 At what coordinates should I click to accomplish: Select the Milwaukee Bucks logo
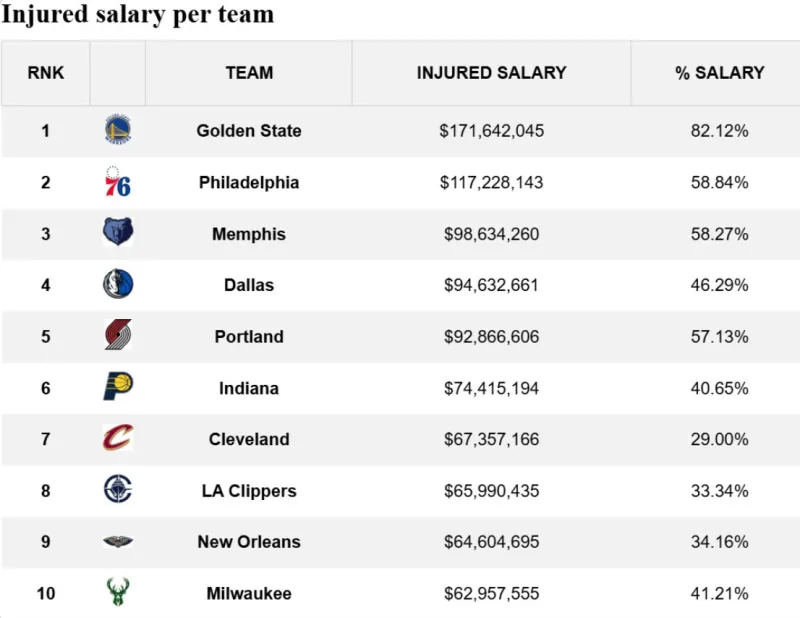(x=118, y=593)
